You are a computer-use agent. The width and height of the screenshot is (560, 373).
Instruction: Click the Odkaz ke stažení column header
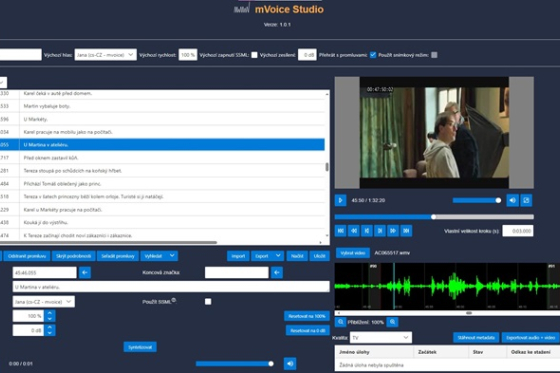pos(533,352)
